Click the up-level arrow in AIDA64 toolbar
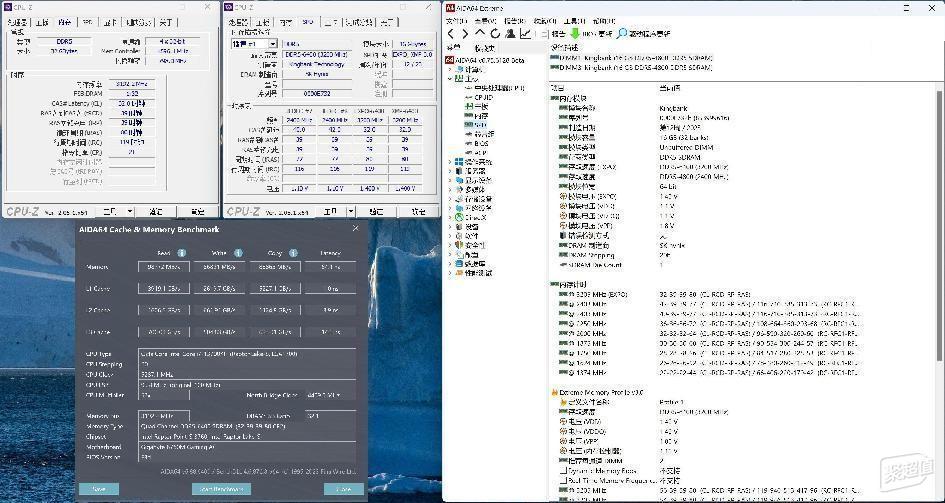 [x=480, y=33]
